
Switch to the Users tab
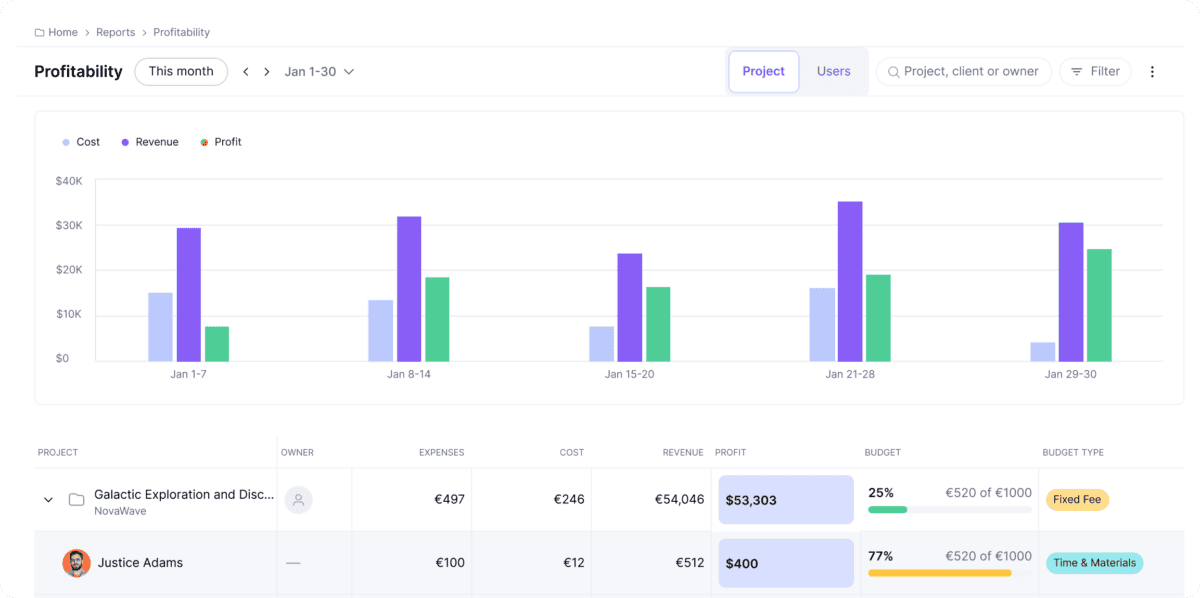tap(834, 72)
